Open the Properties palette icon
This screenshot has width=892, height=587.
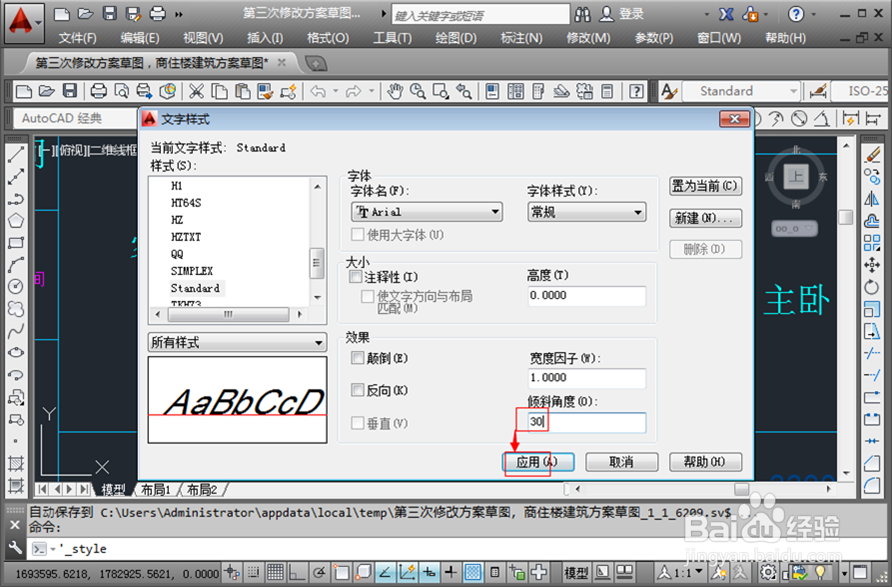click(x=492, y=91)
